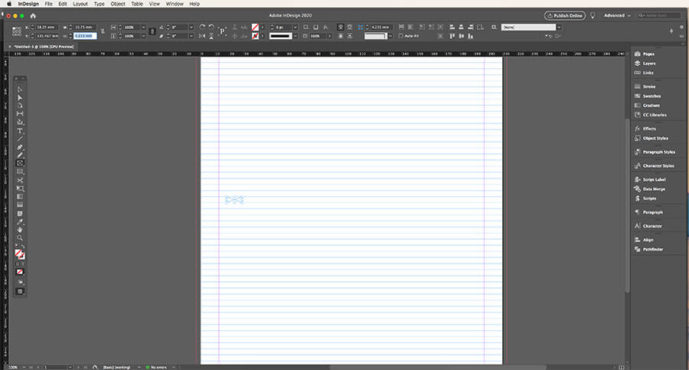The width and height of the screenshot is (689, 370).
Task: Open the Window menu
Action: coord(174,4)
